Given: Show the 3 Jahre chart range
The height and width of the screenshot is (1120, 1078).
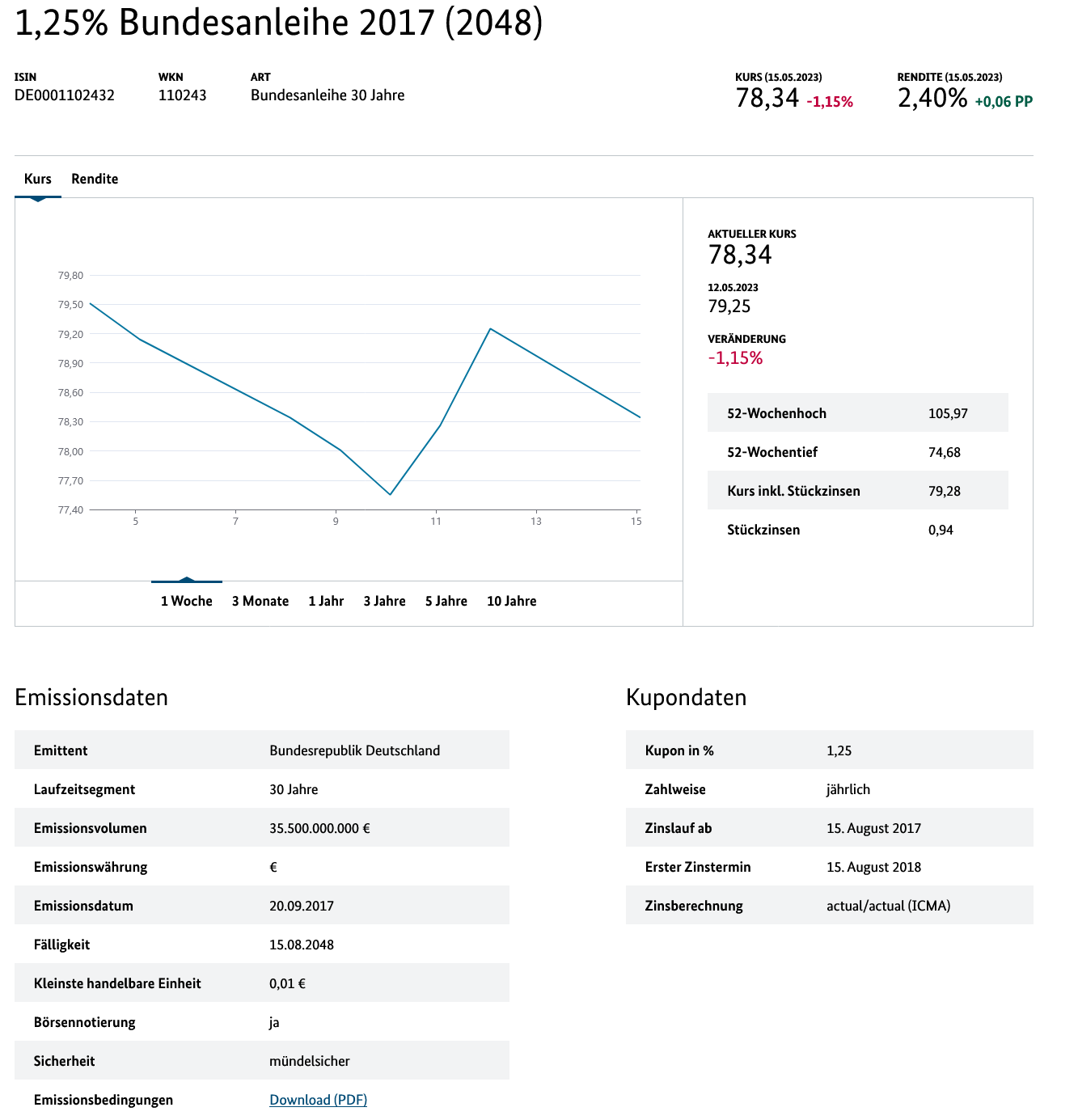Looking at the screenshot, I should (384, 601).
